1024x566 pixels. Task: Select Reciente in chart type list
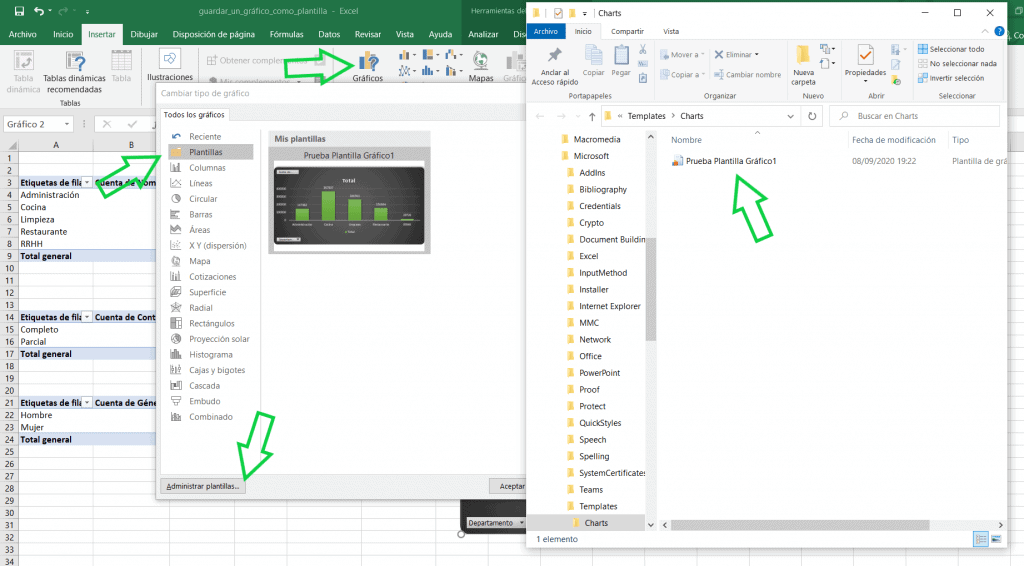205,136
